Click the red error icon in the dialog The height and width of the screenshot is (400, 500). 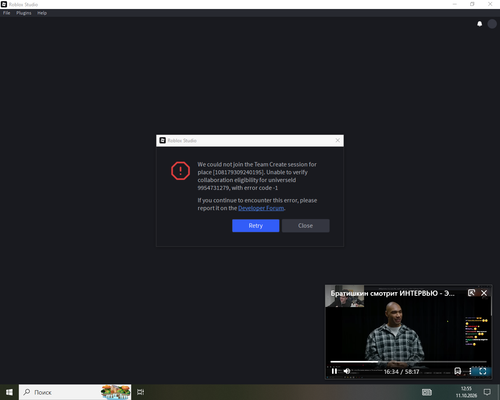point(180,171)
